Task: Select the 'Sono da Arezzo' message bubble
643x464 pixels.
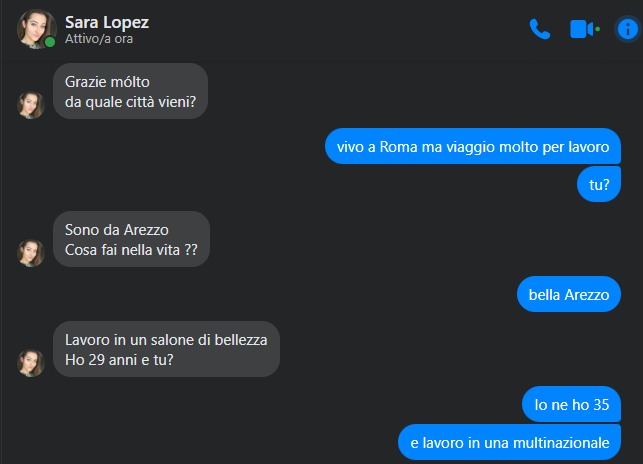Action: pos(110,228)
